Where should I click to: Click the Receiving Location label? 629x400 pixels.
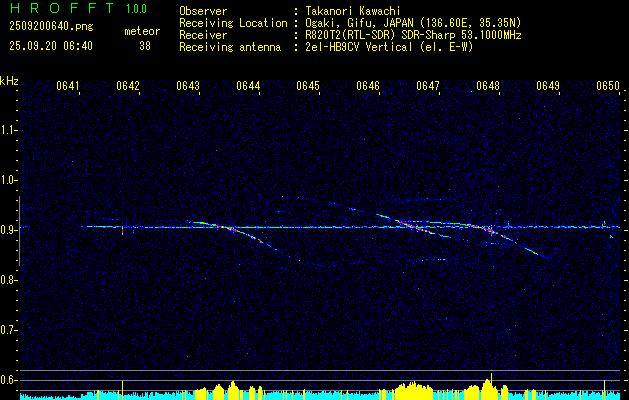(228, 21)
